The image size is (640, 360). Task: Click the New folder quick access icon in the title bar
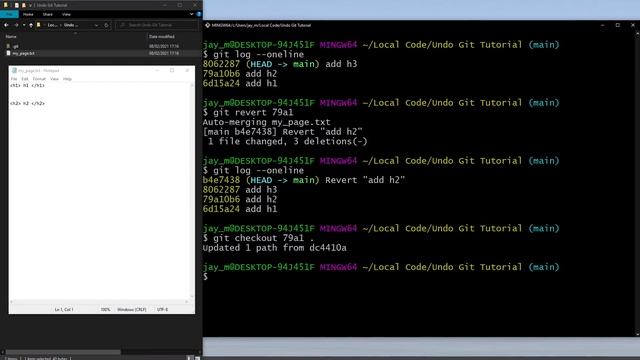pos(24,5)
